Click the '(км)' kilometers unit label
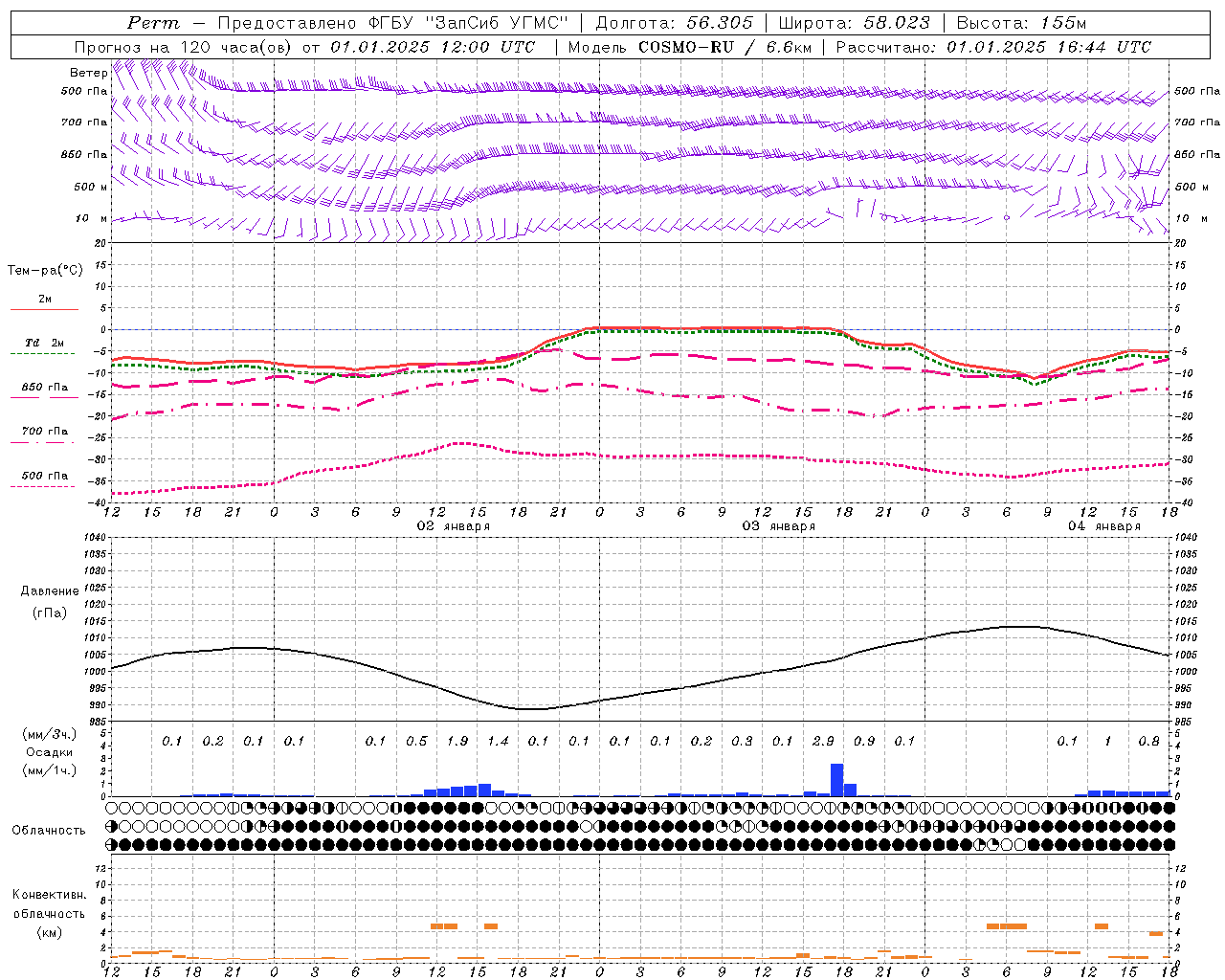This screenshot has height=980, width=1225. coord(49,932)
